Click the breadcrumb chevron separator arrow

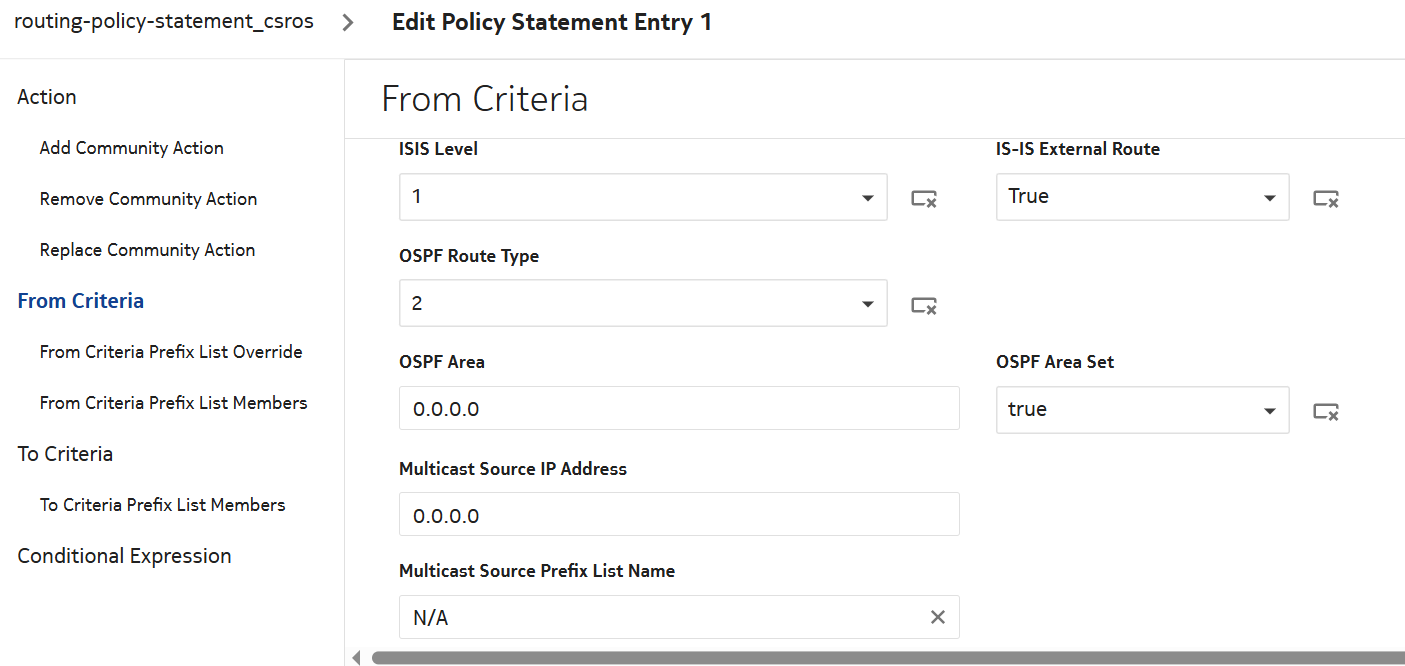[x=347, y=23]
